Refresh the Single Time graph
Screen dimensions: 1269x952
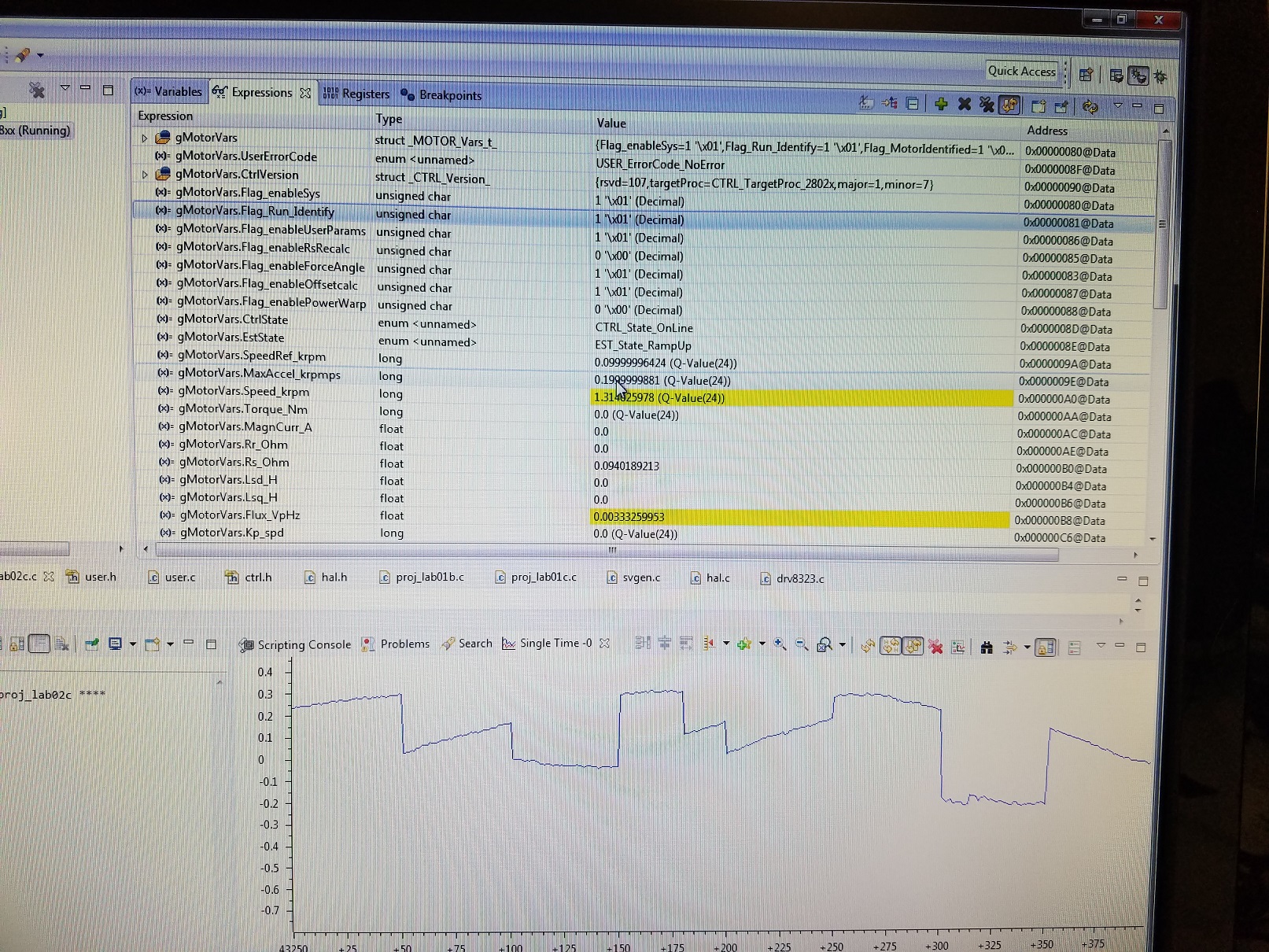tap(868, 646)
